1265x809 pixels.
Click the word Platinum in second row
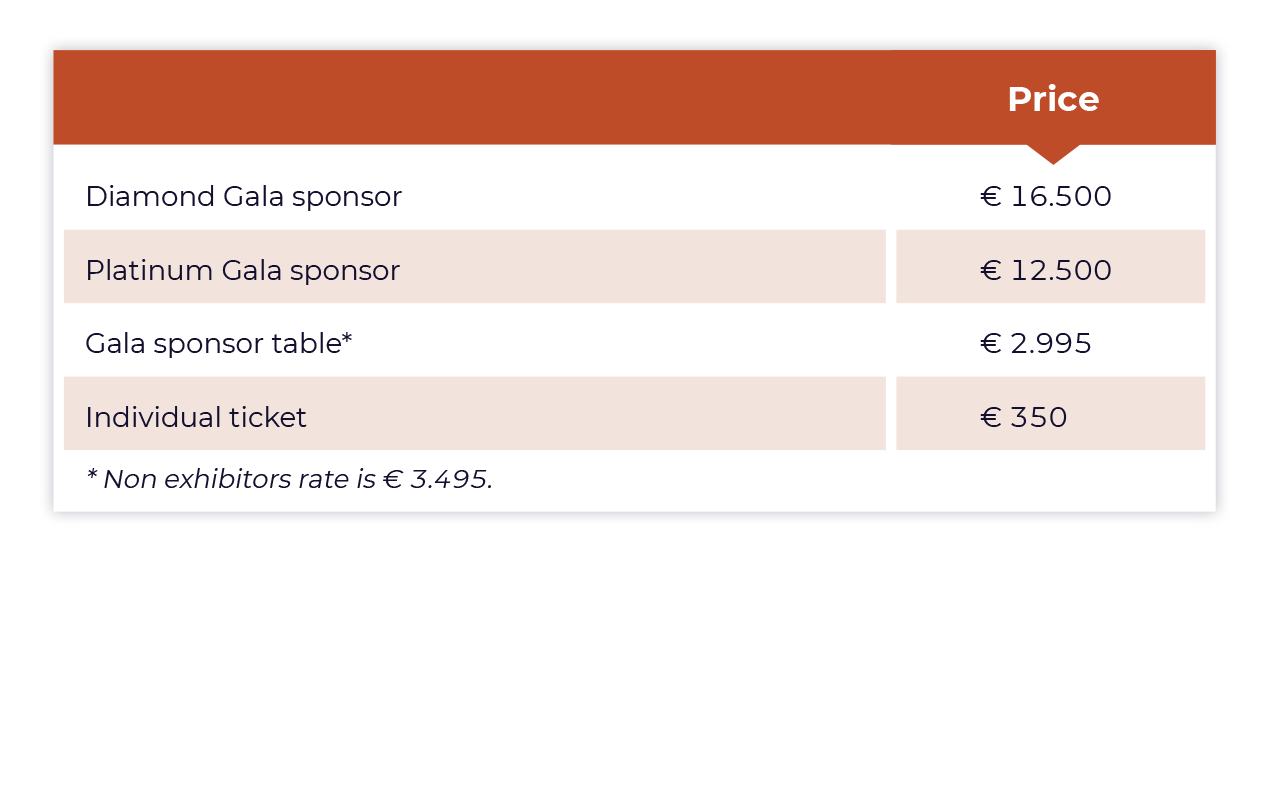click(149, 270)
